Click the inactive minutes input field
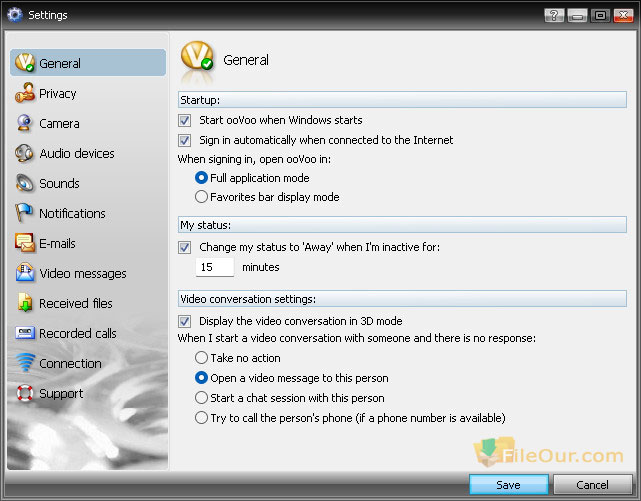This screenshot has width=641, height=501. point(215,267)
